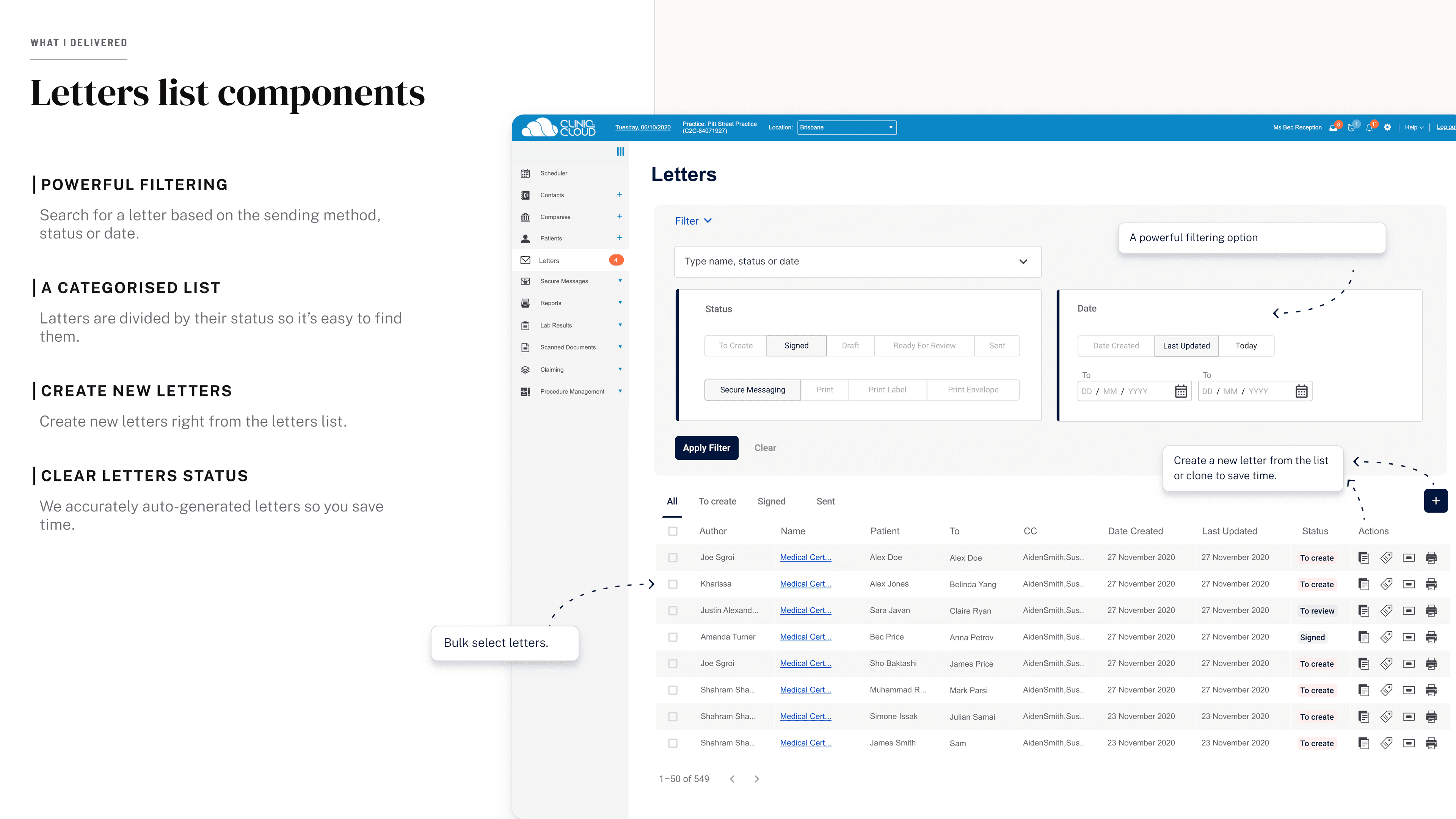Go to previous page of letters

tap(733, 780)
